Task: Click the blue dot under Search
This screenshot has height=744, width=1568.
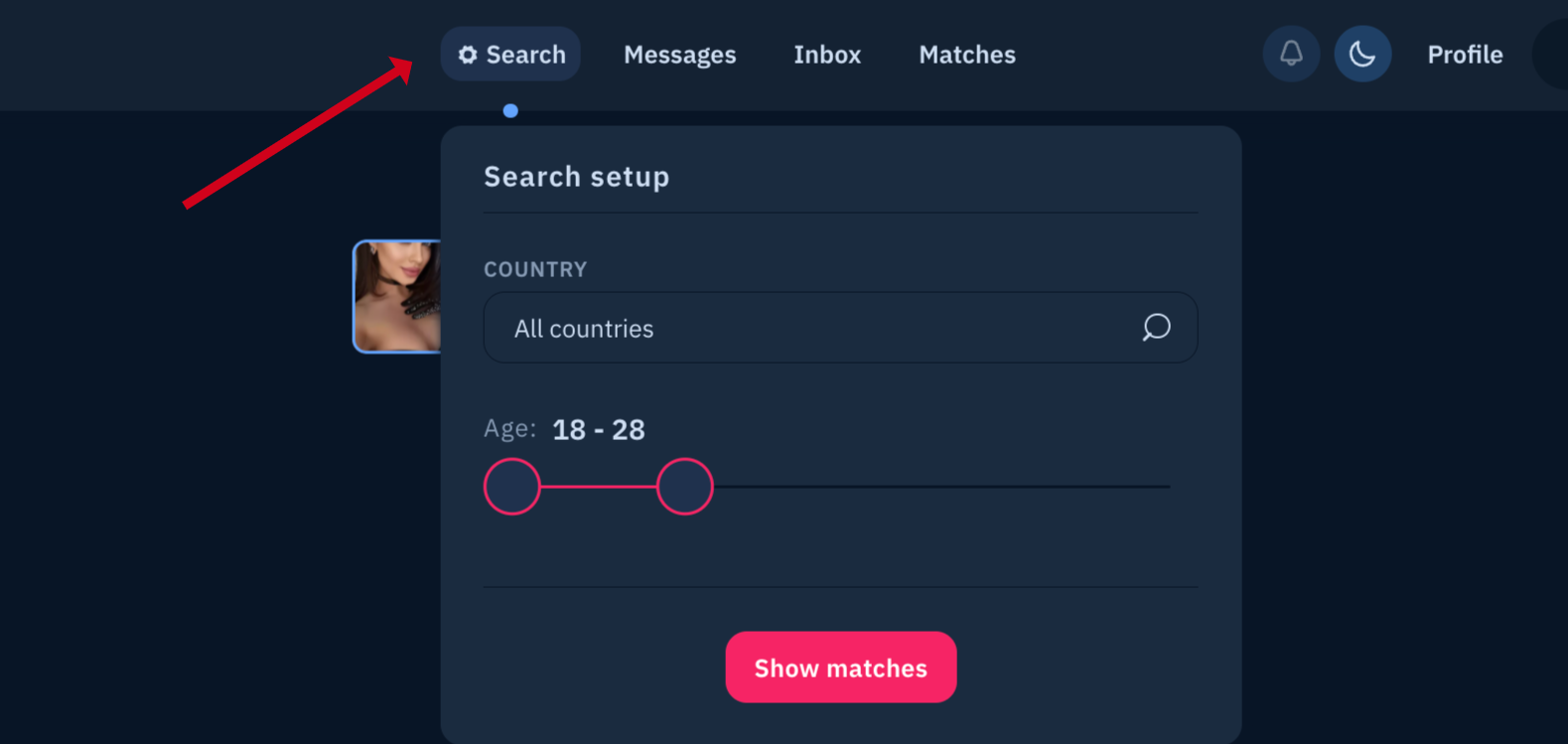Action: click(510, 110)
